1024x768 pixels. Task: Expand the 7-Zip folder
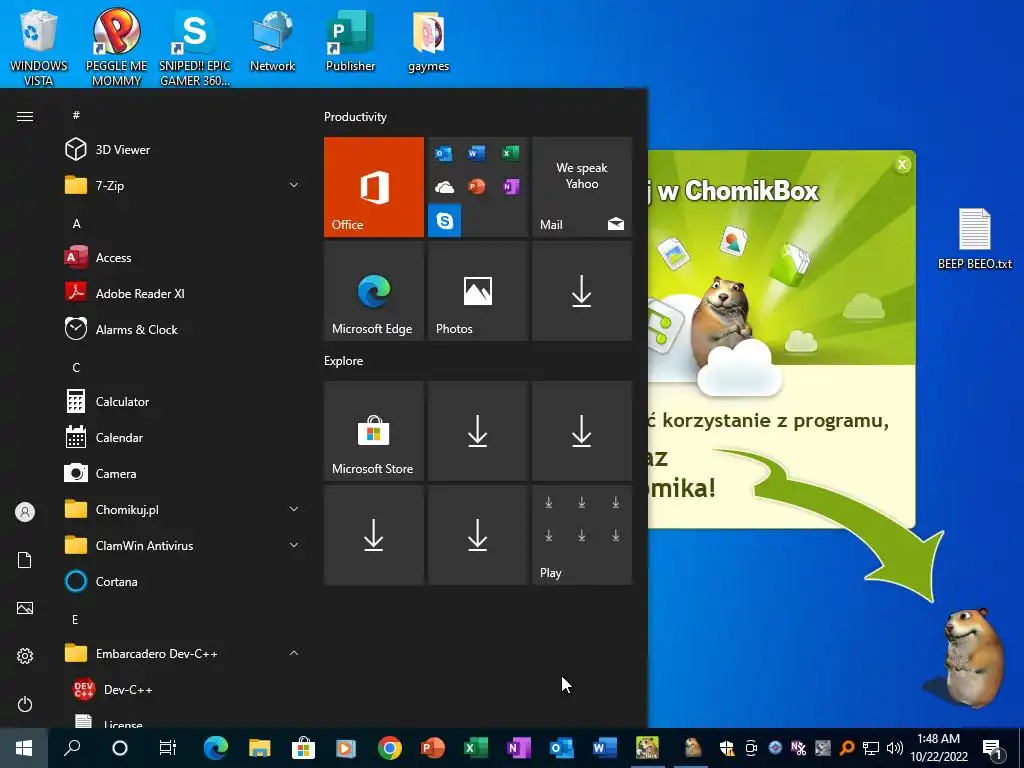[x=294, y=185]
